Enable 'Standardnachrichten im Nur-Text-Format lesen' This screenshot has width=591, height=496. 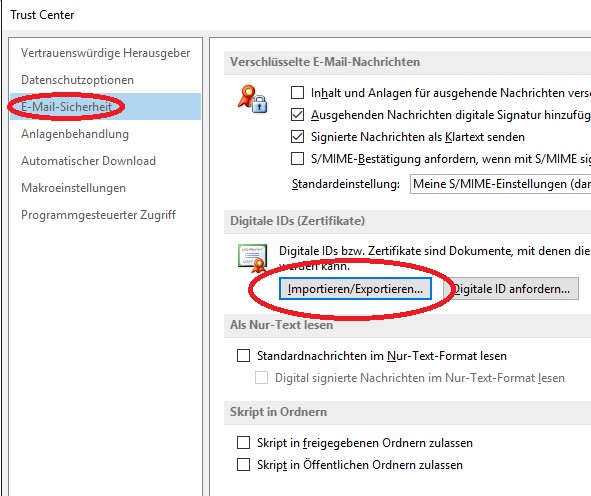(243, 355)
